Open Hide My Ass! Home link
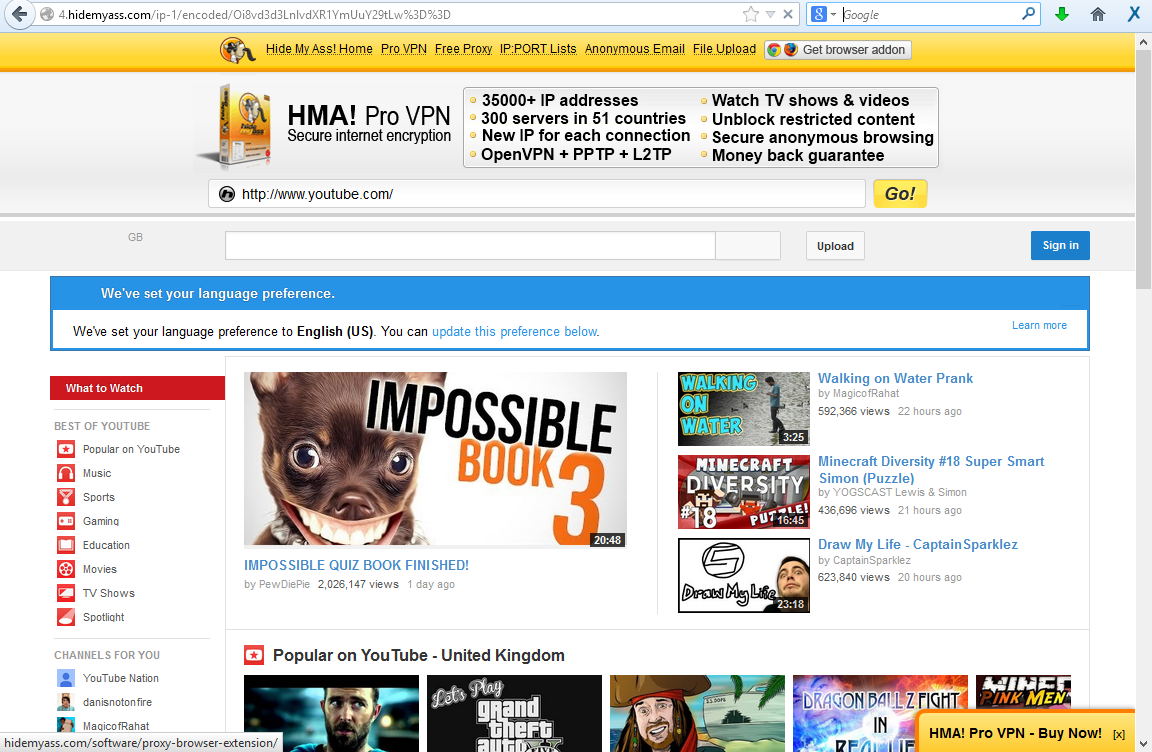Image resolution: width=1152 pixels, height=752 pixels. point(319,49)
